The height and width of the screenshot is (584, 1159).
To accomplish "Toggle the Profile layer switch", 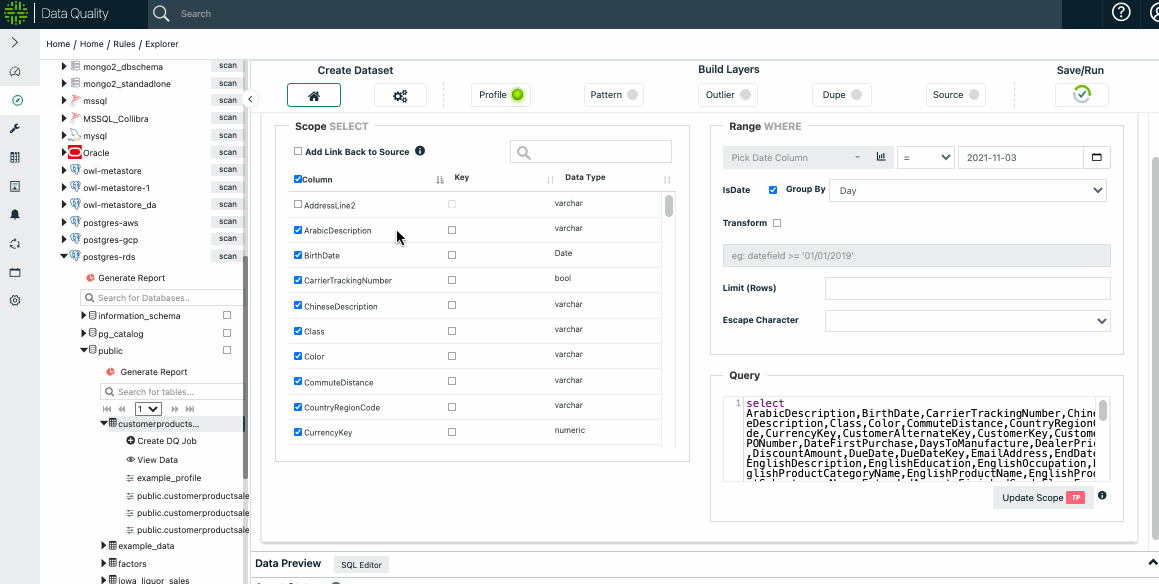I will click(517, 95).
